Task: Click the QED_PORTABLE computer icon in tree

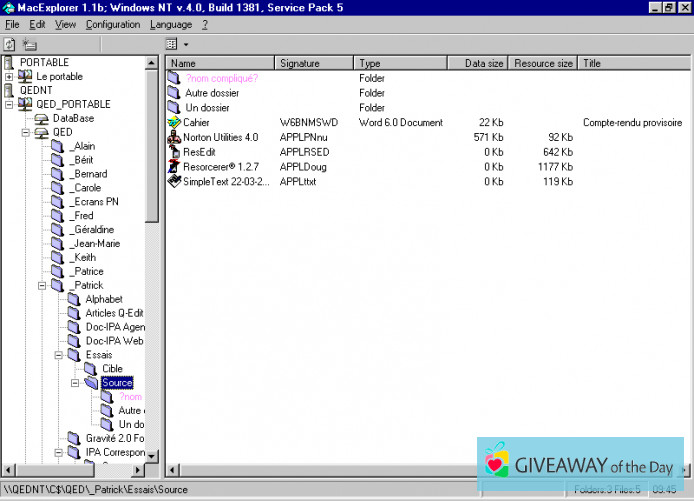Action: [25, 104]
